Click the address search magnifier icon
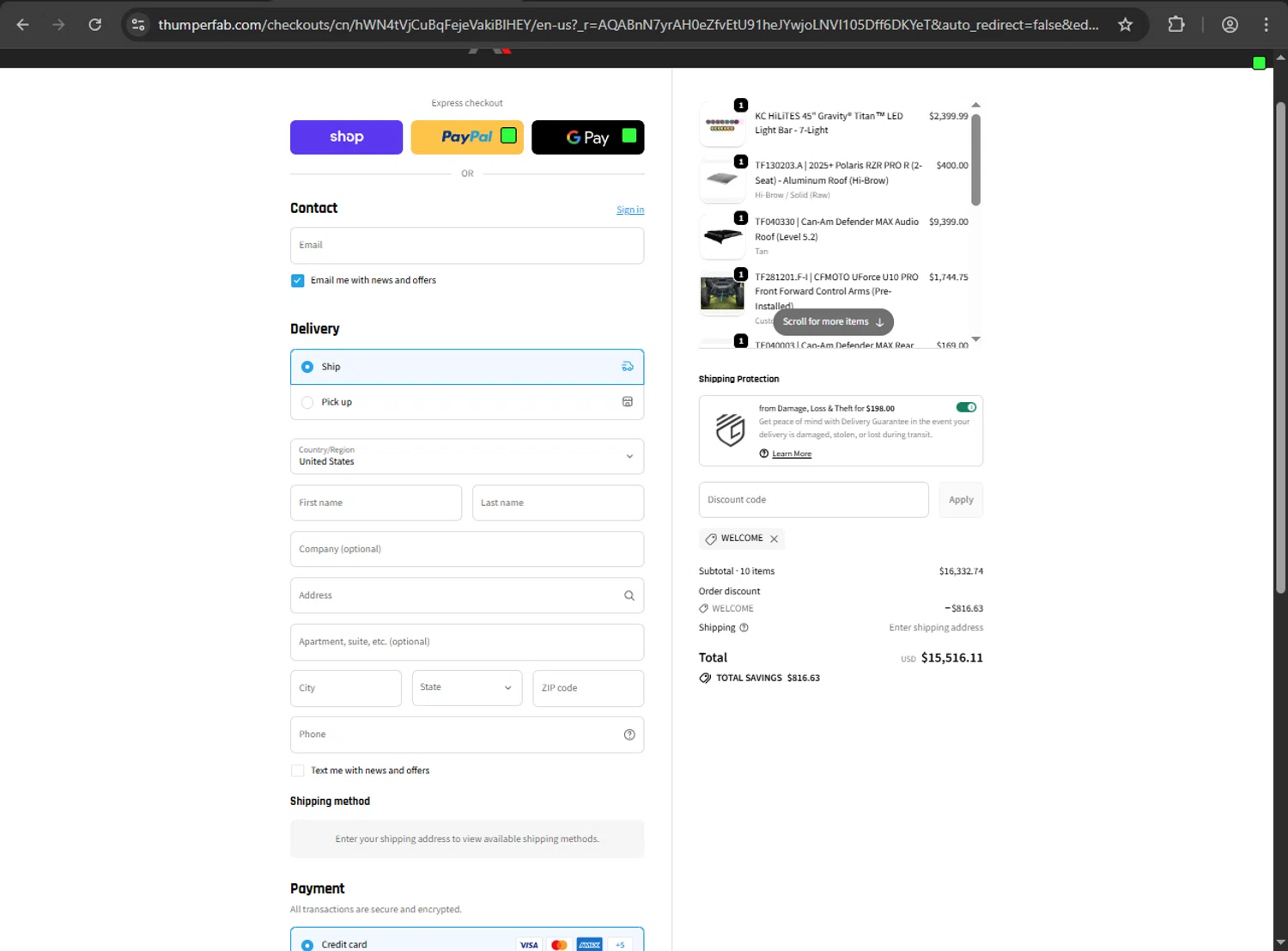Screen dimensions: 1288x951 (x=629, y=595)
